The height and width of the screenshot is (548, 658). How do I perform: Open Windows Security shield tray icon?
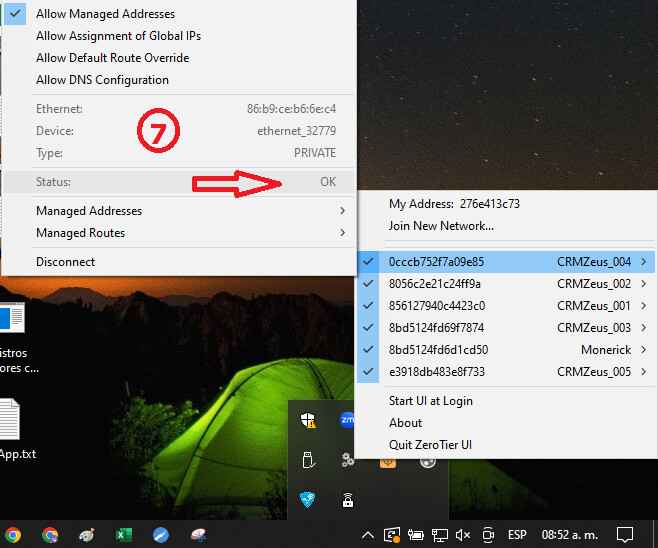(308, 421)
